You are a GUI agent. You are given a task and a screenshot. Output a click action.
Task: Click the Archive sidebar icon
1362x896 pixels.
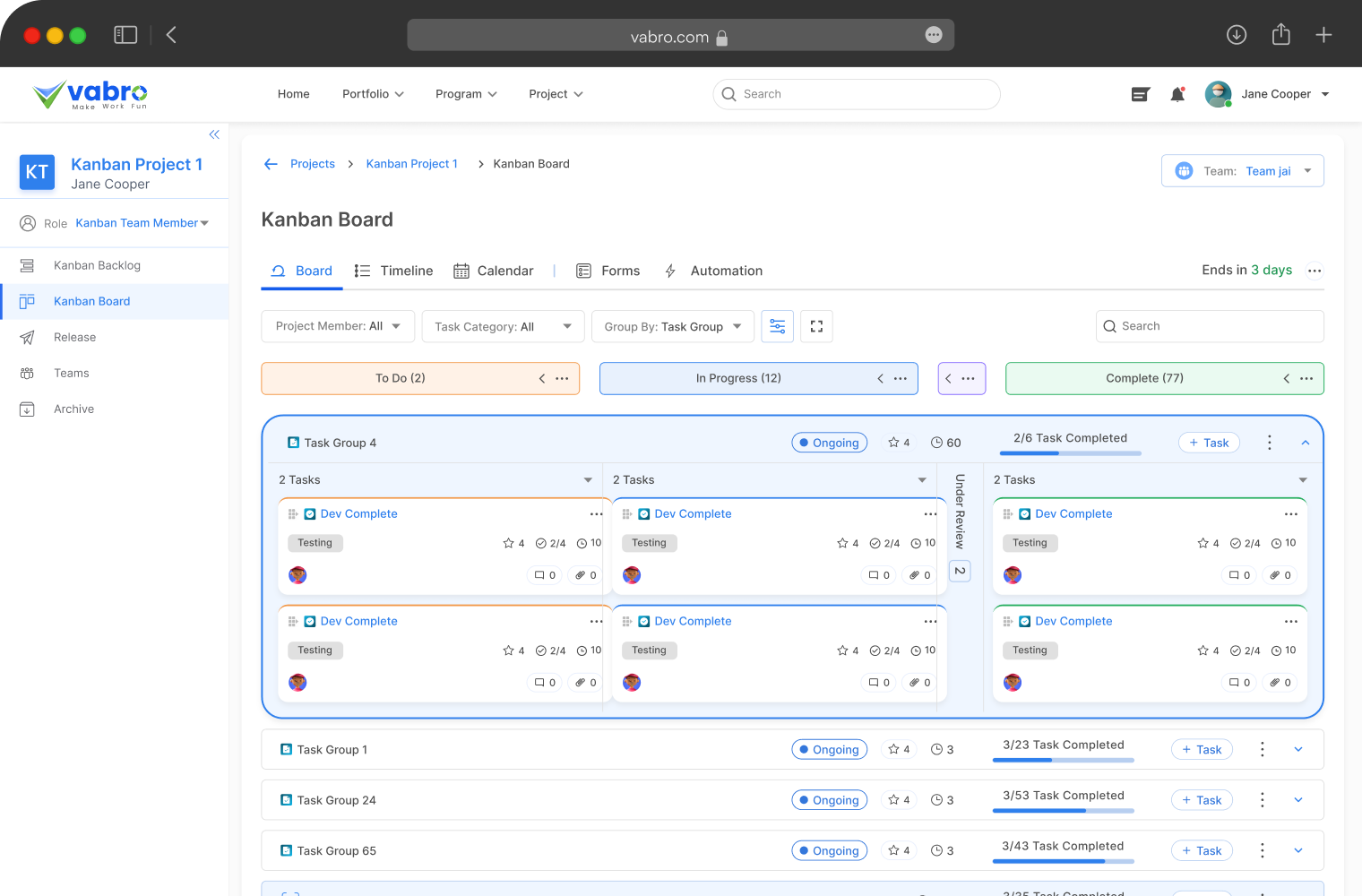click(x=27, y=409)
